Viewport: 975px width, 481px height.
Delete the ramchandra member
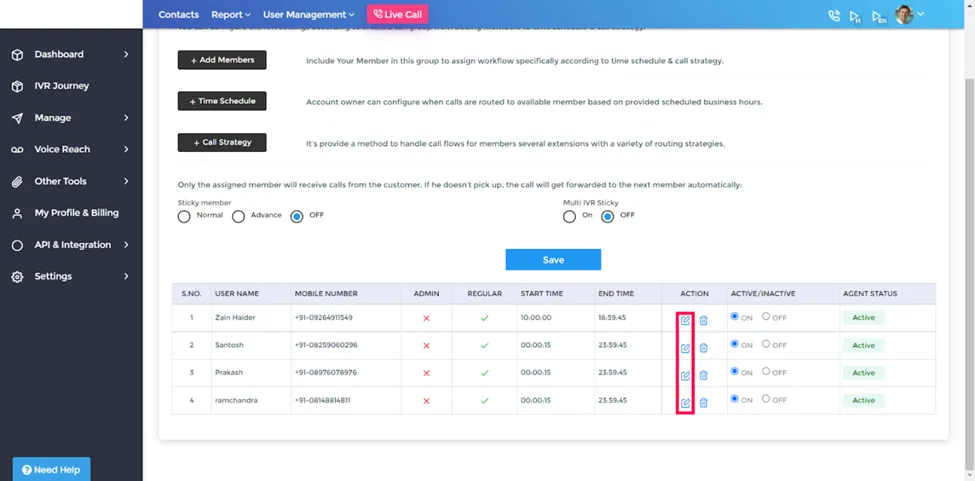tap(703, 403)
